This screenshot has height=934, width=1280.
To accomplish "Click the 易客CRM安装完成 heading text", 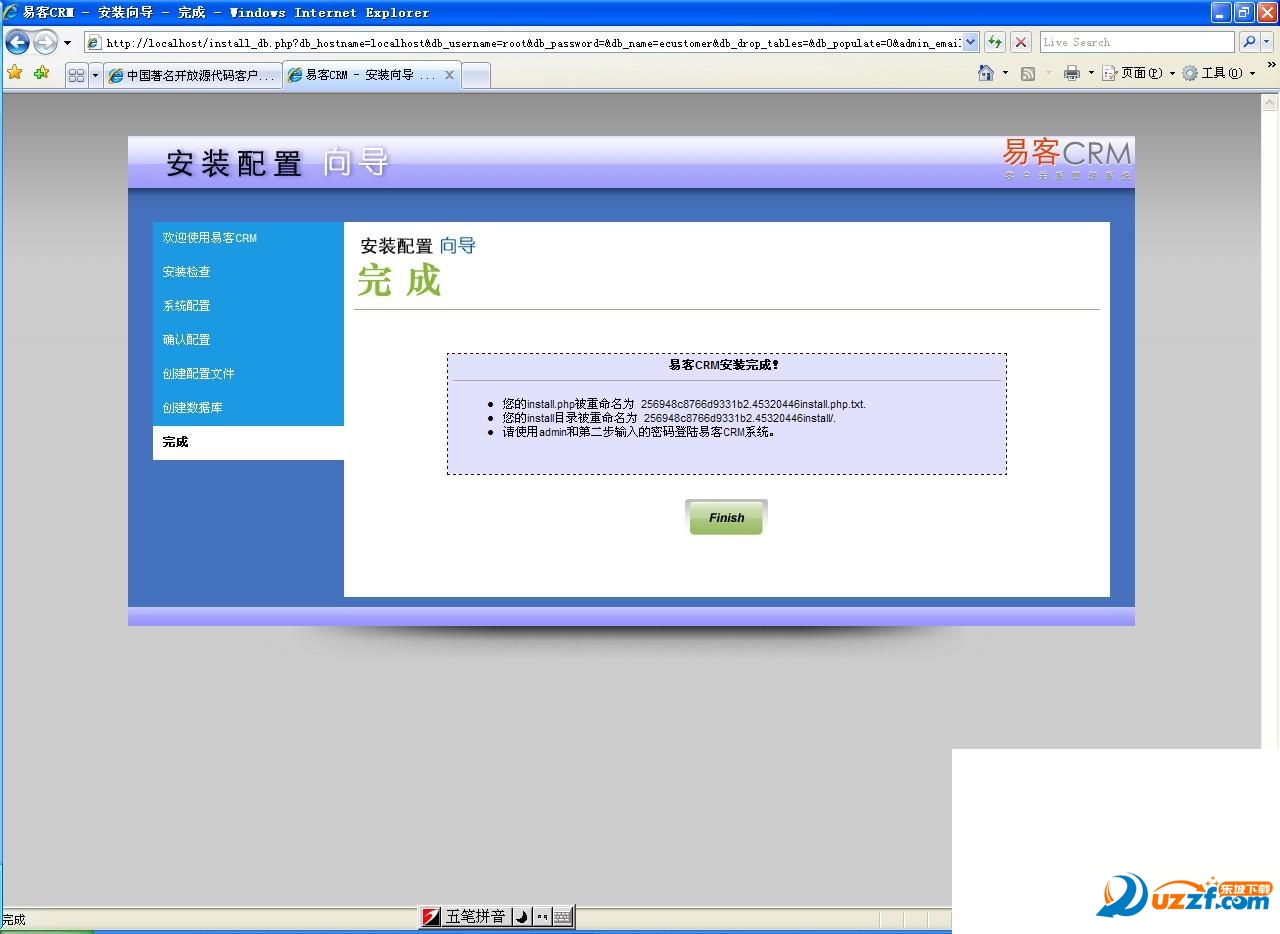I will tap(724, 365).
